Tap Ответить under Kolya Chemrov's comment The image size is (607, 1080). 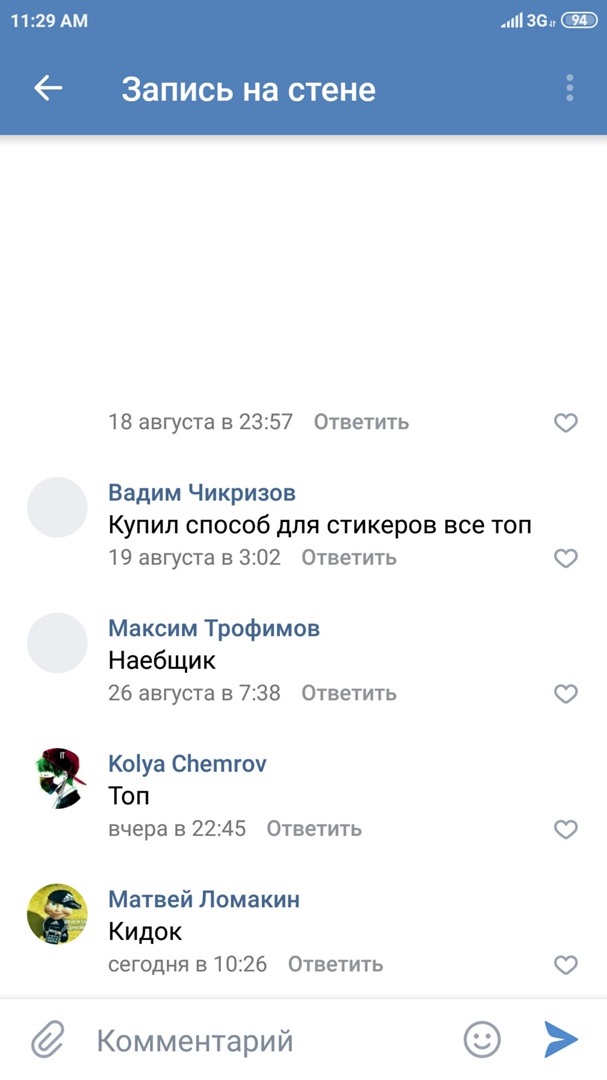[314, 829]
